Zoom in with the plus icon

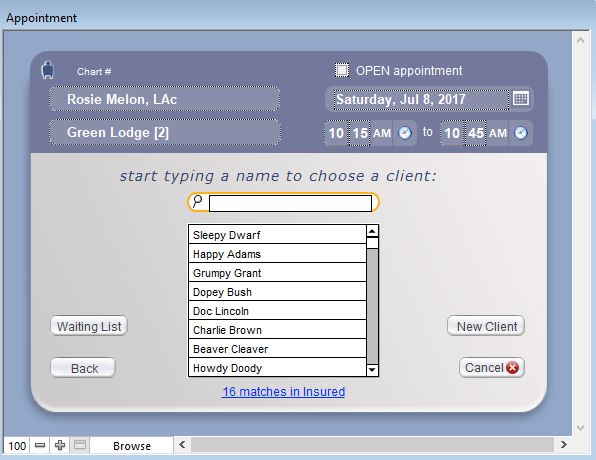[60, 445]
